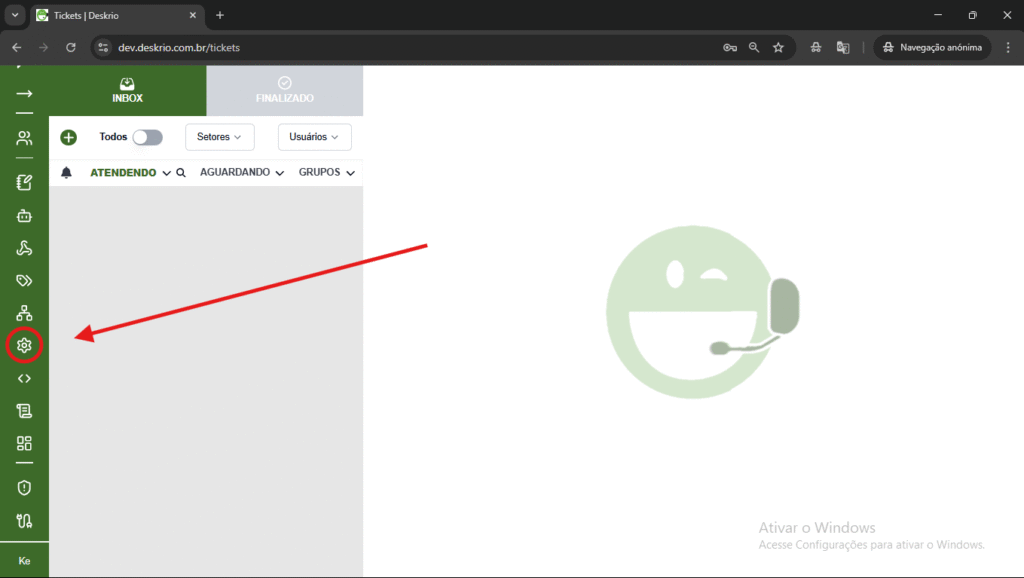Search tickets with the magnifier icon
This screenshot has height=578, width=1024.
[x=181, y=173]
